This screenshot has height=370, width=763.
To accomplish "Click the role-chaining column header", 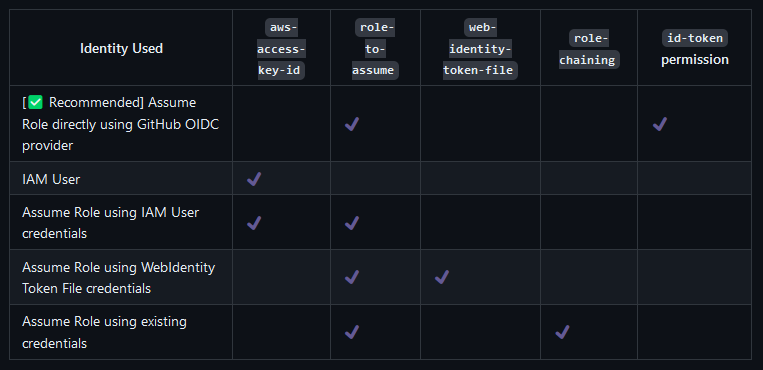I will [x=589, y=49].
